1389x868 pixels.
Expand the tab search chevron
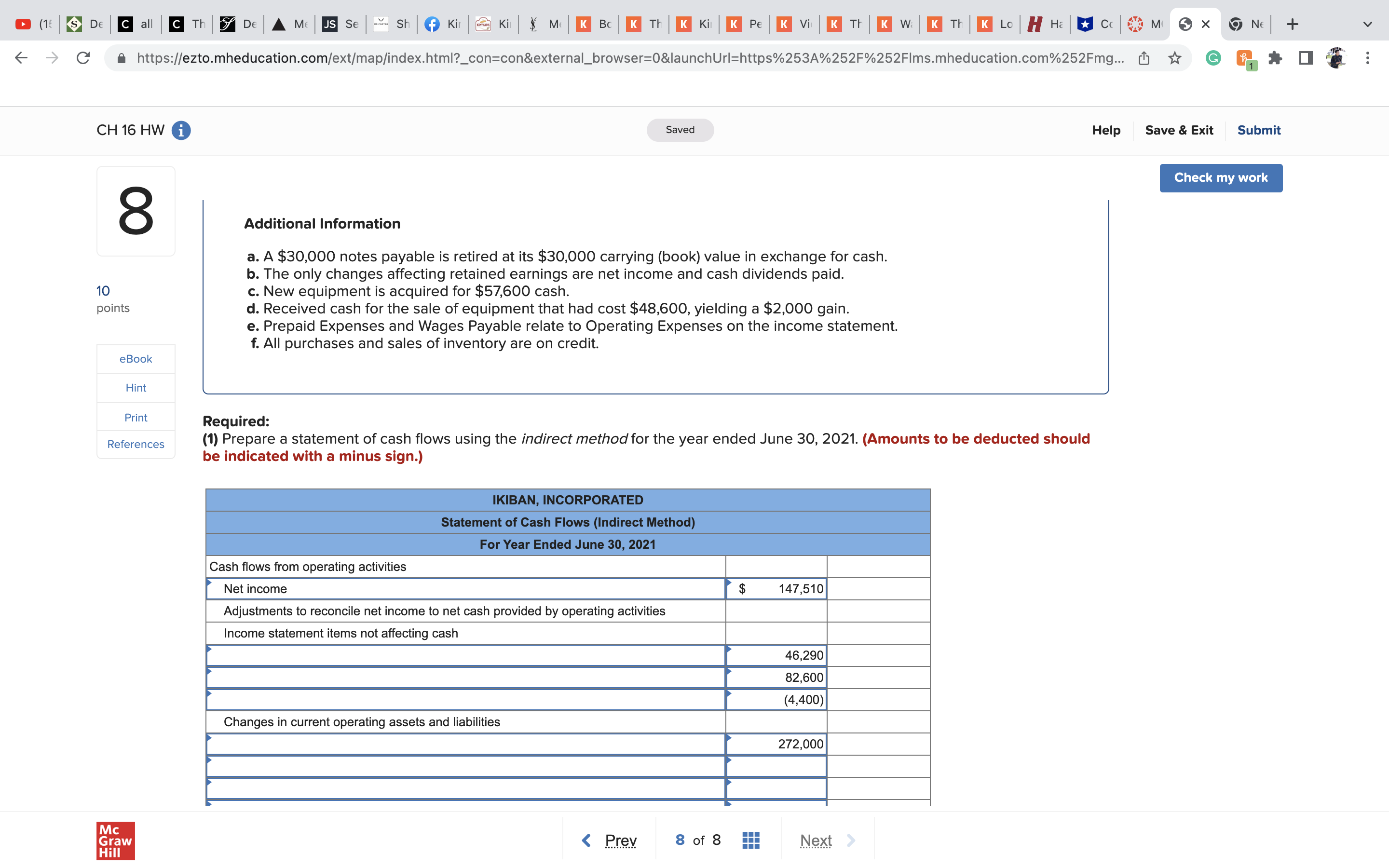click(1367, 24)
